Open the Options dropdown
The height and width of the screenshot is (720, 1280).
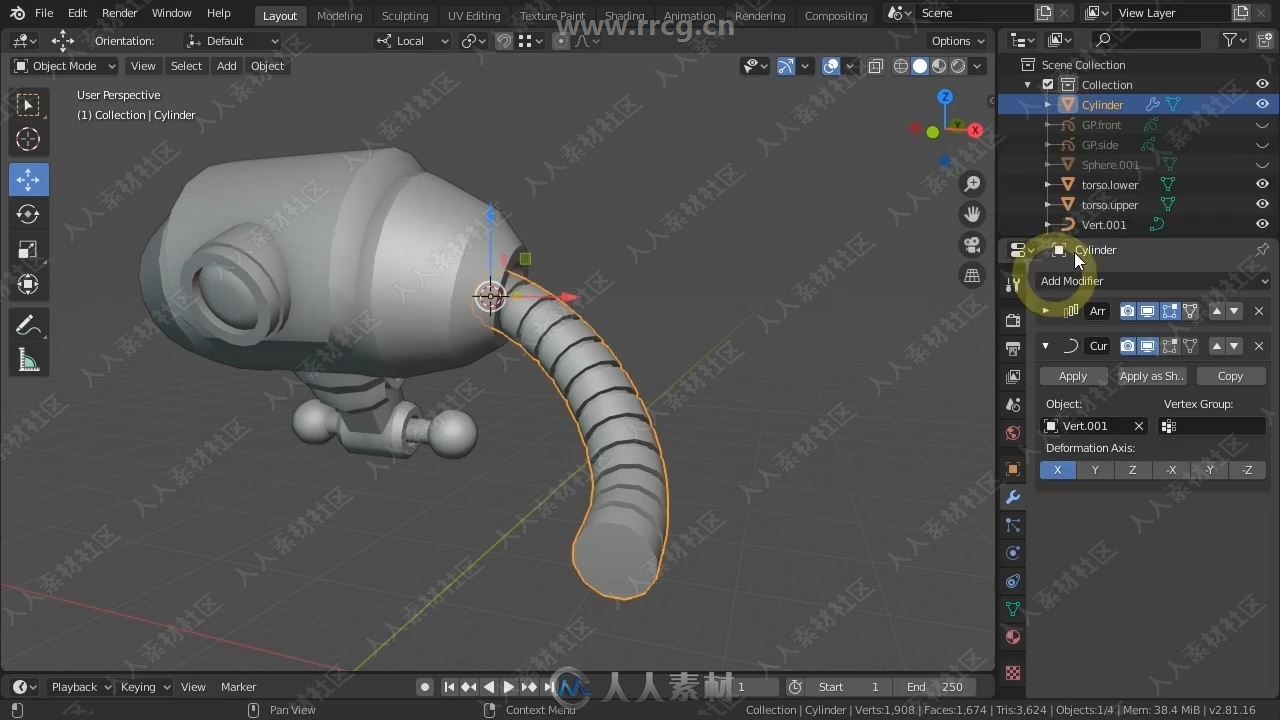[x=957, y=41]
